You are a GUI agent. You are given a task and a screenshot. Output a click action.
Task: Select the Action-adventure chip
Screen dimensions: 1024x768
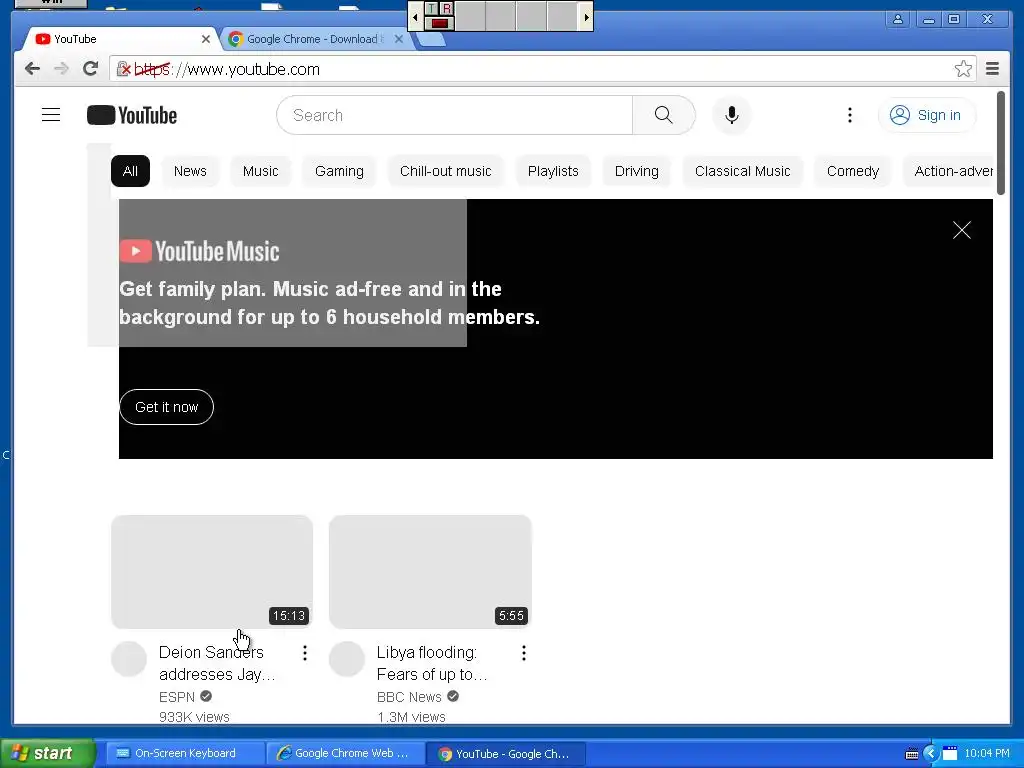(948, 171)
